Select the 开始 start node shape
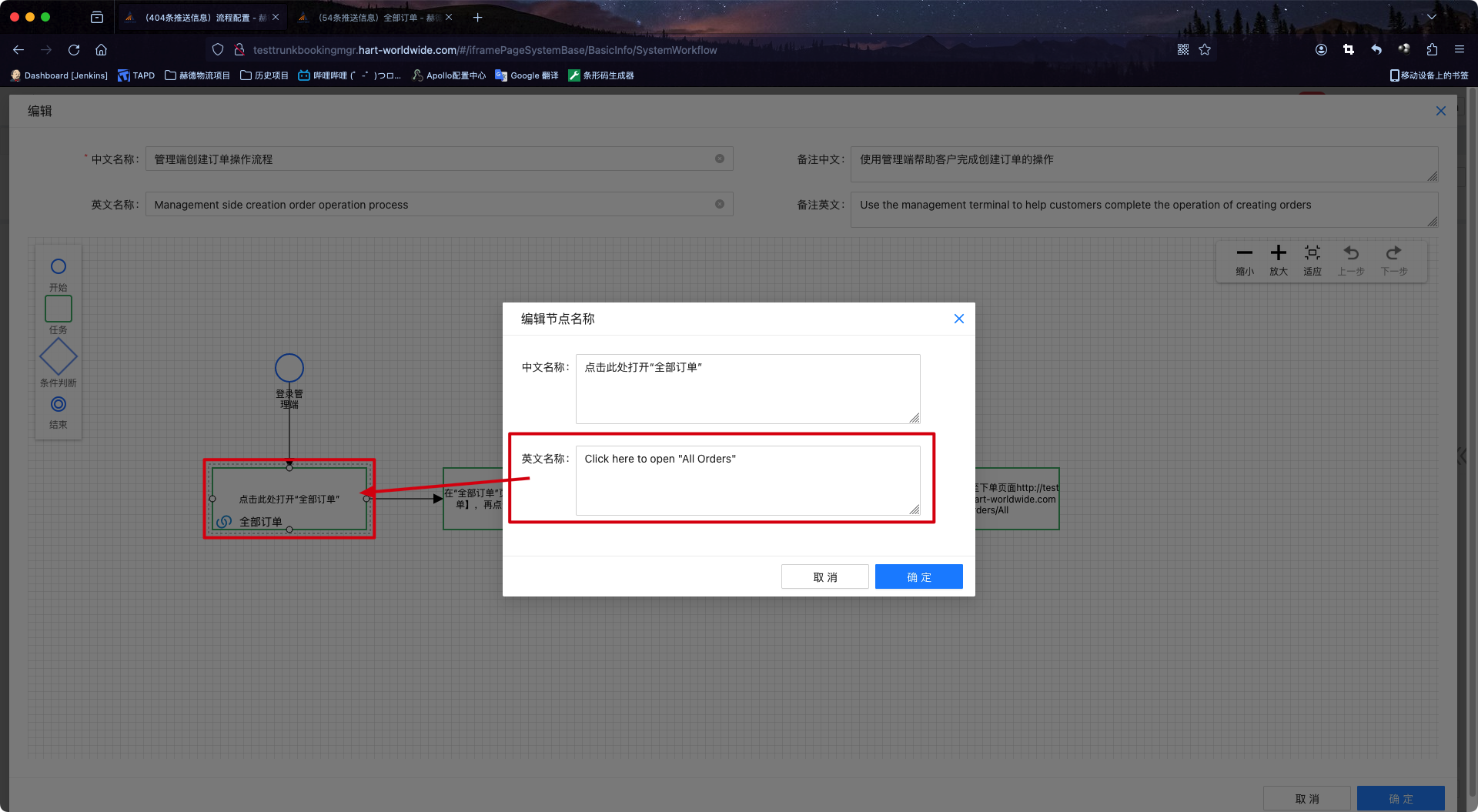The image size is (1478, 812). pyautogui.click(x=58, y=266)
